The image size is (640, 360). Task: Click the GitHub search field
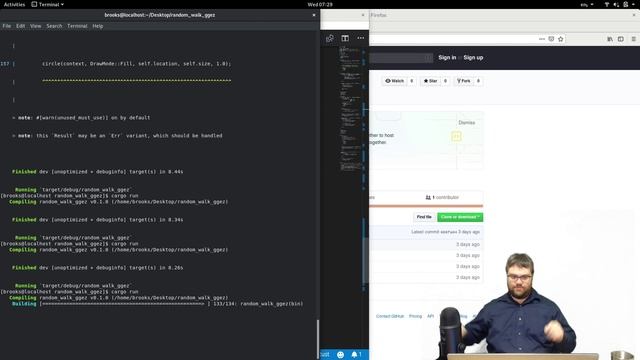tap(401, 58)
